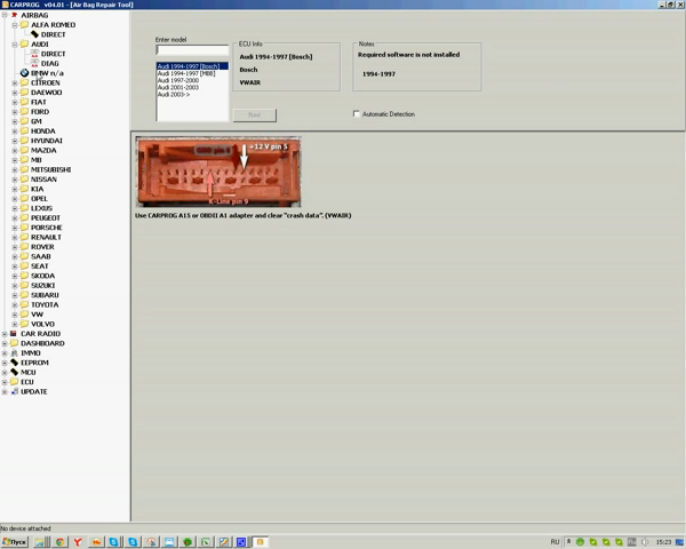Click the UPDATE icon in tree

[14, 392]
